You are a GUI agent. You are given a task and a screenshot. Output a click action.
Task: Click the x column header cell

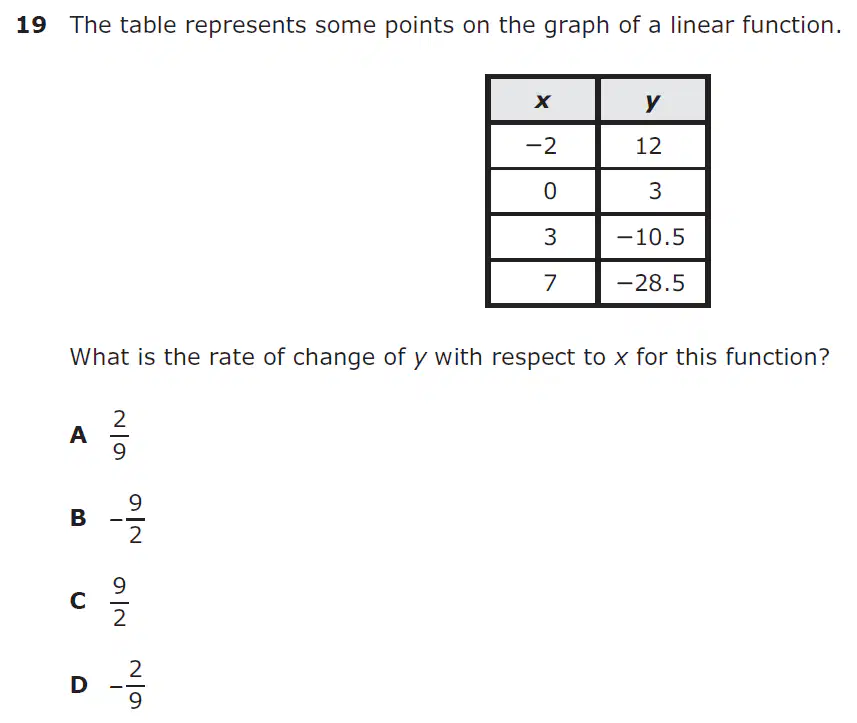543,100
